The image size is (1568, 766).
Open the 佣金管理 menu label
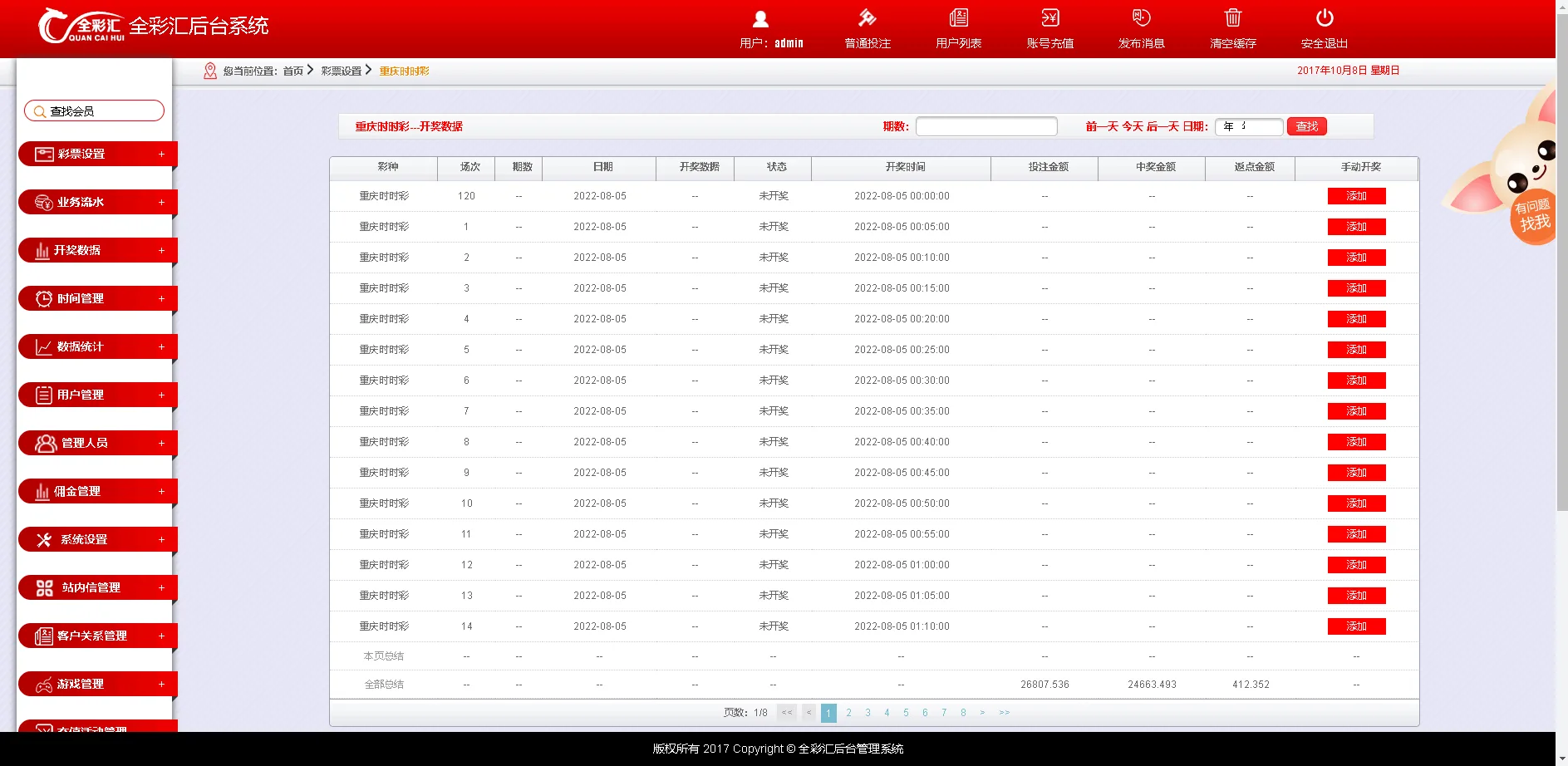point(77,491)
